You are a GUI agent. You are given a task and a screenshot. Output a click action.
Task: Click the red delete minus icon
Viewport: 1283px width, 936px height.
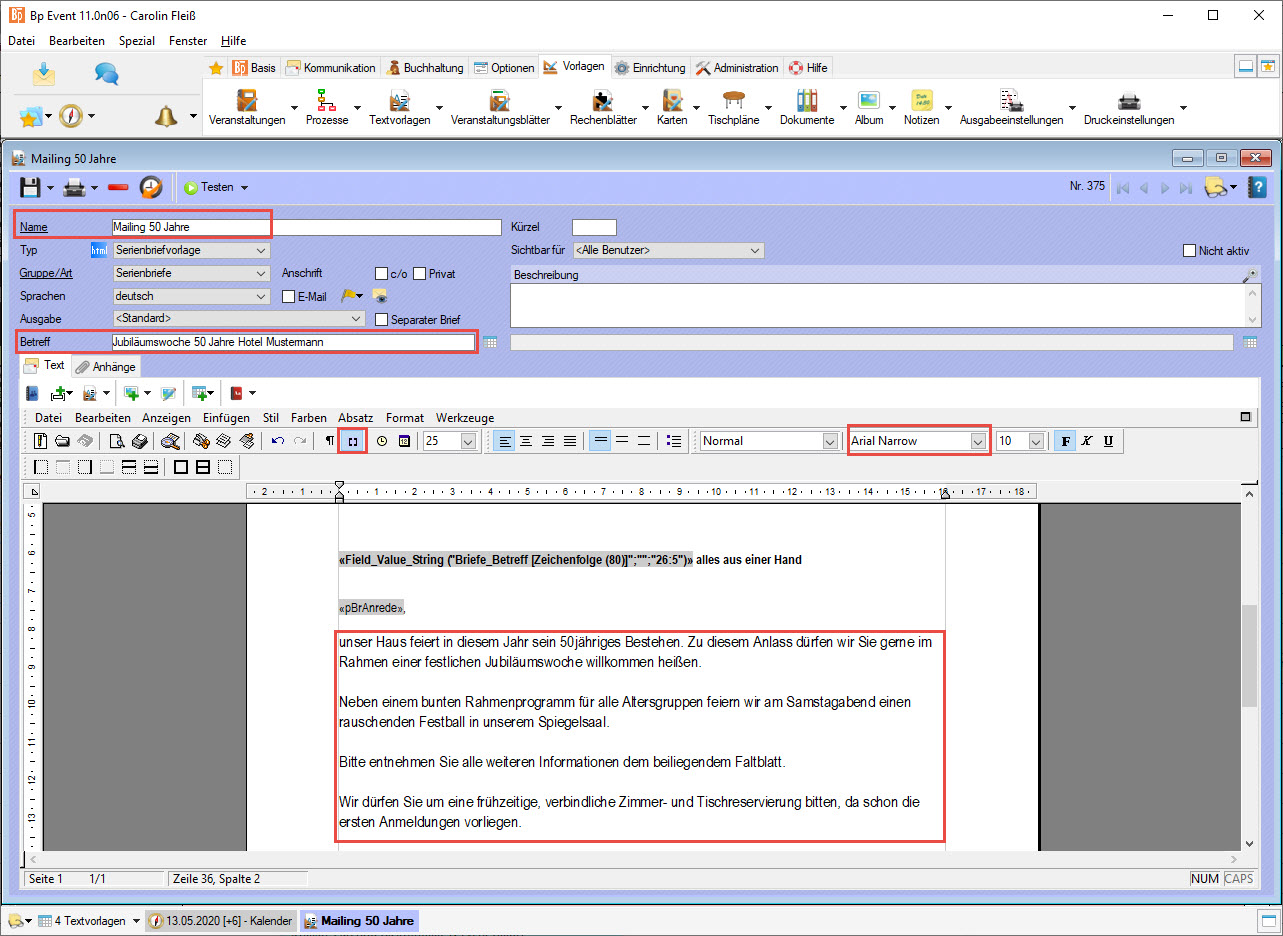click(x=118, y=187)
